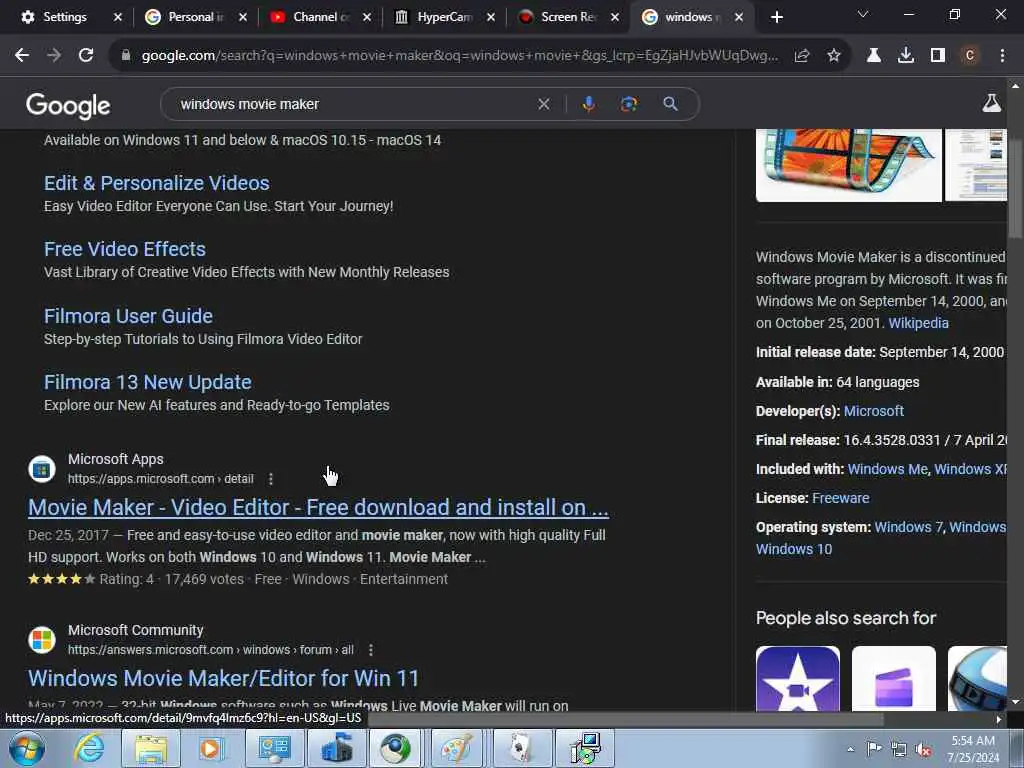This screenshot has width=1024, height=768.
Task: Reload the Google search page
Action: 86,56
